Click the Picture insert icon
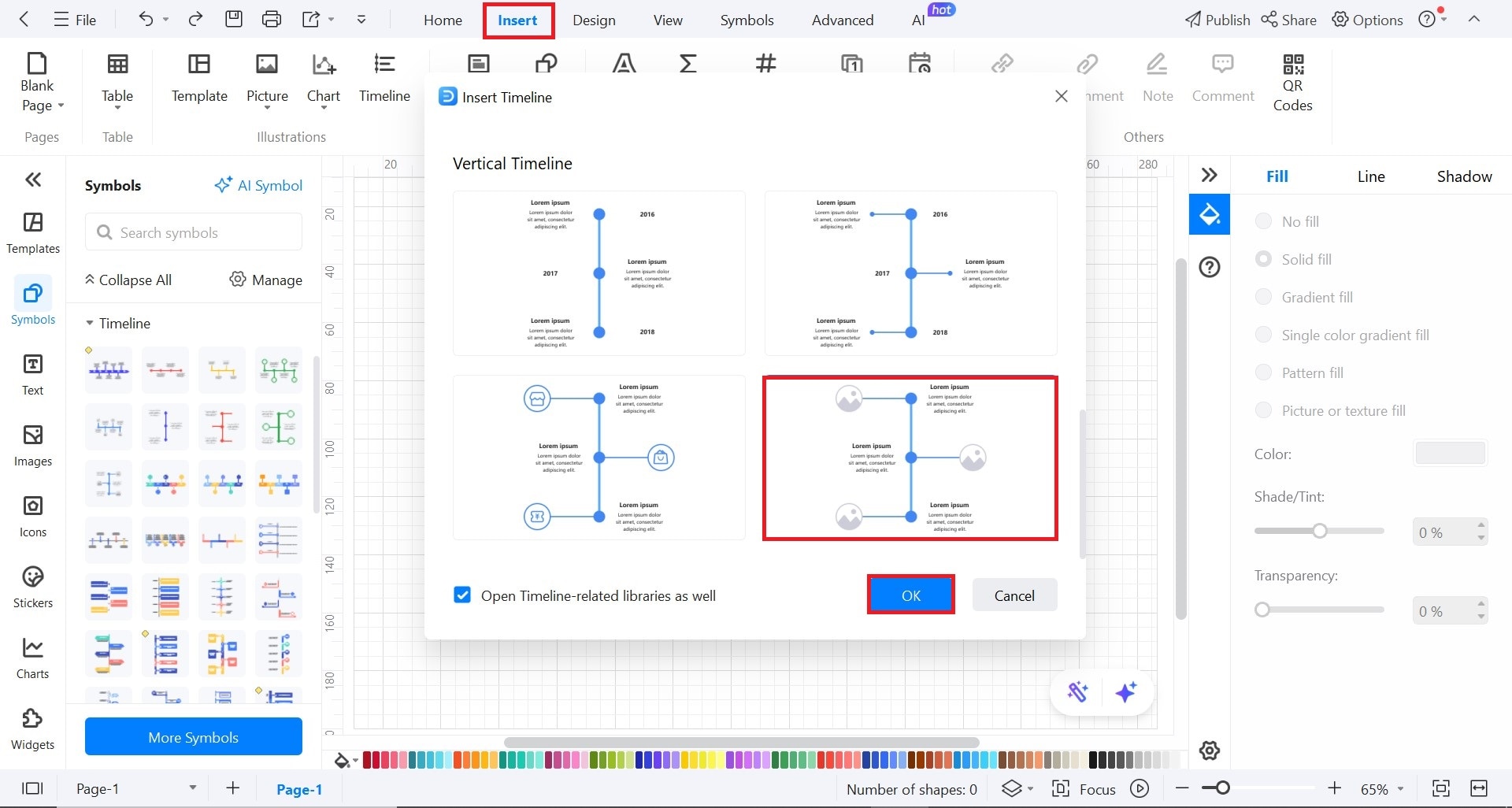Viewport: 1512px width, 808px height. pos(267,63)
